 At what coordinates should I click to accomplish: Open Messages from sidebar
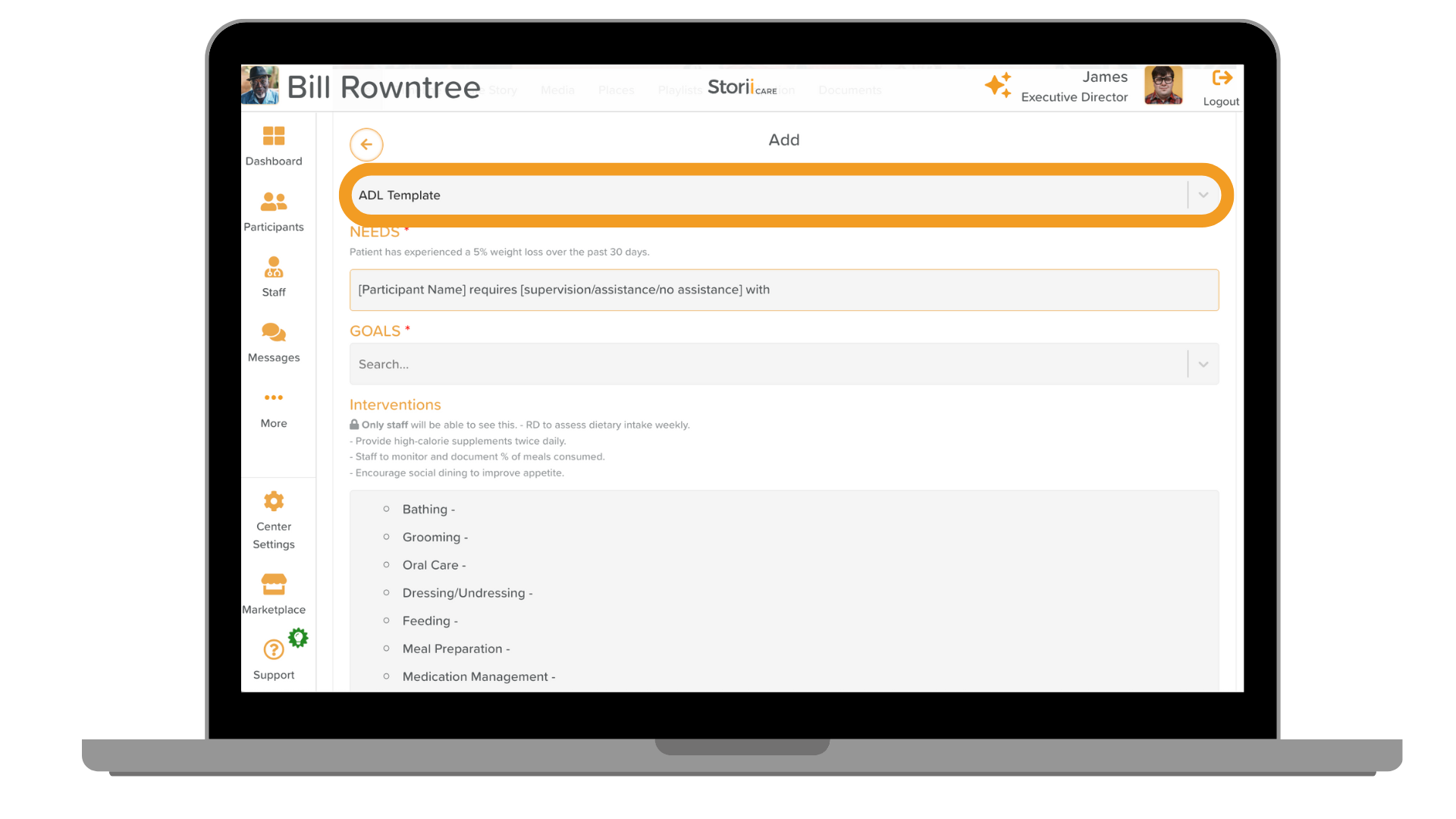pyautogui.click(x=273, y=332)
